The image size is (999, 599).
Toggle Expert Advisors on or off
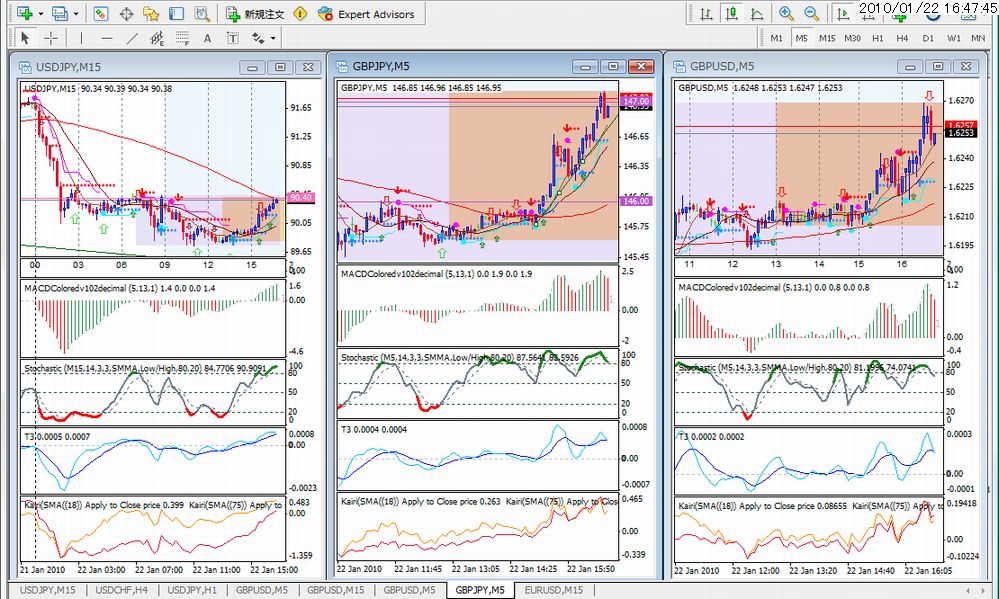tap(367, 13)
